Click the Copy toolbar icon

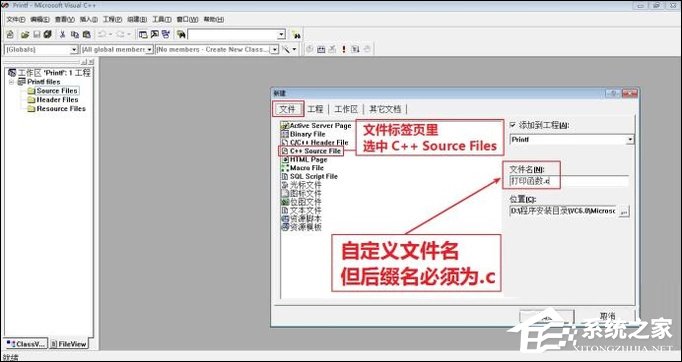tap(74, 34)
